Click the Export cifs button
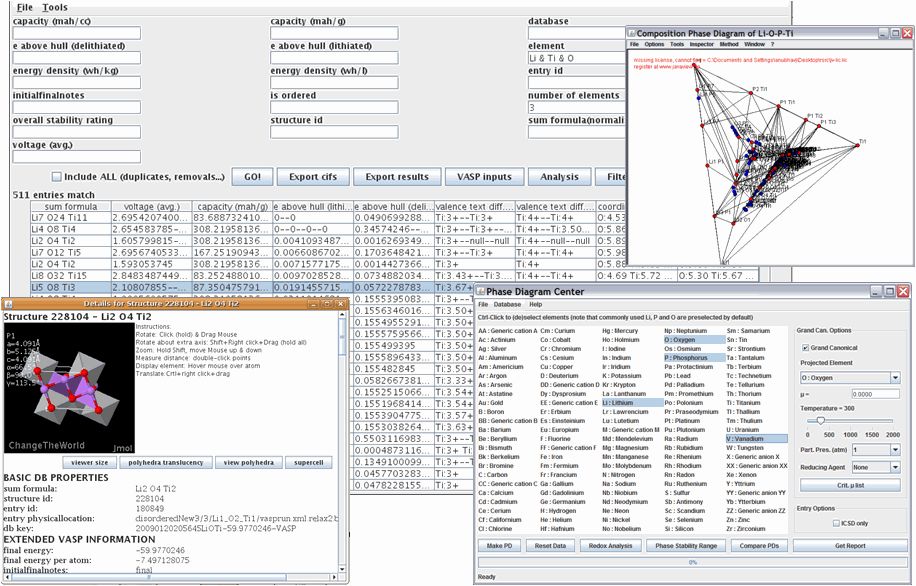This screenshot has width=916, height=586. click(313, 176)
